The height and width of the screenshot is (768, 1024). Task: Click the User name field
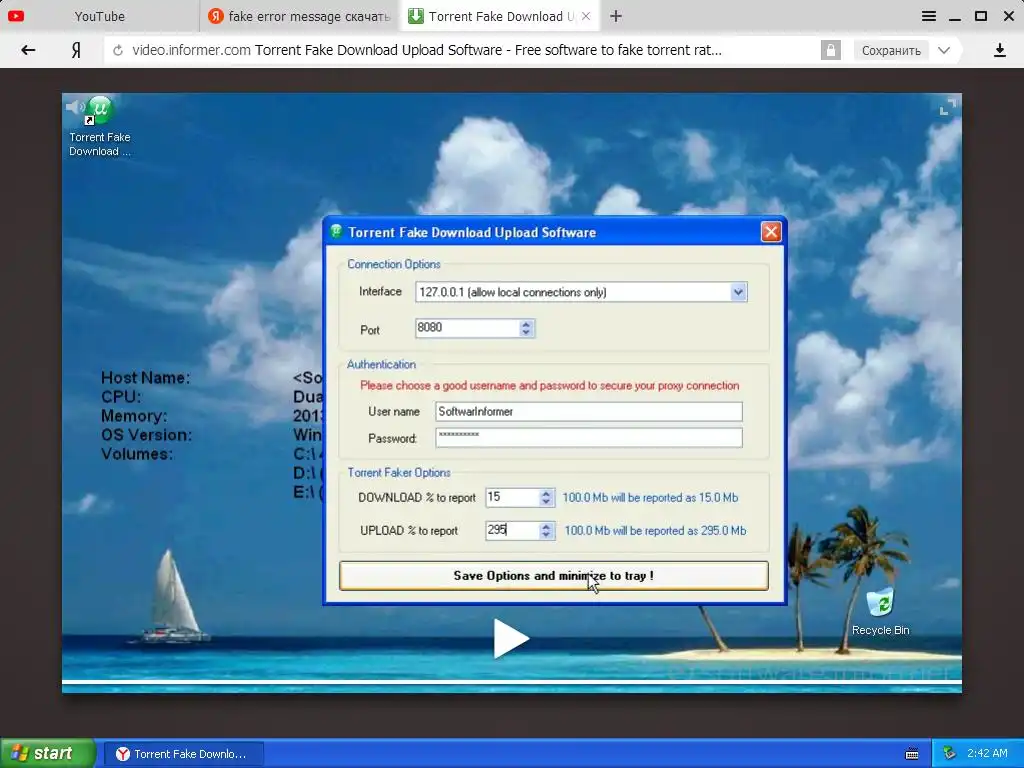[588, 411]
